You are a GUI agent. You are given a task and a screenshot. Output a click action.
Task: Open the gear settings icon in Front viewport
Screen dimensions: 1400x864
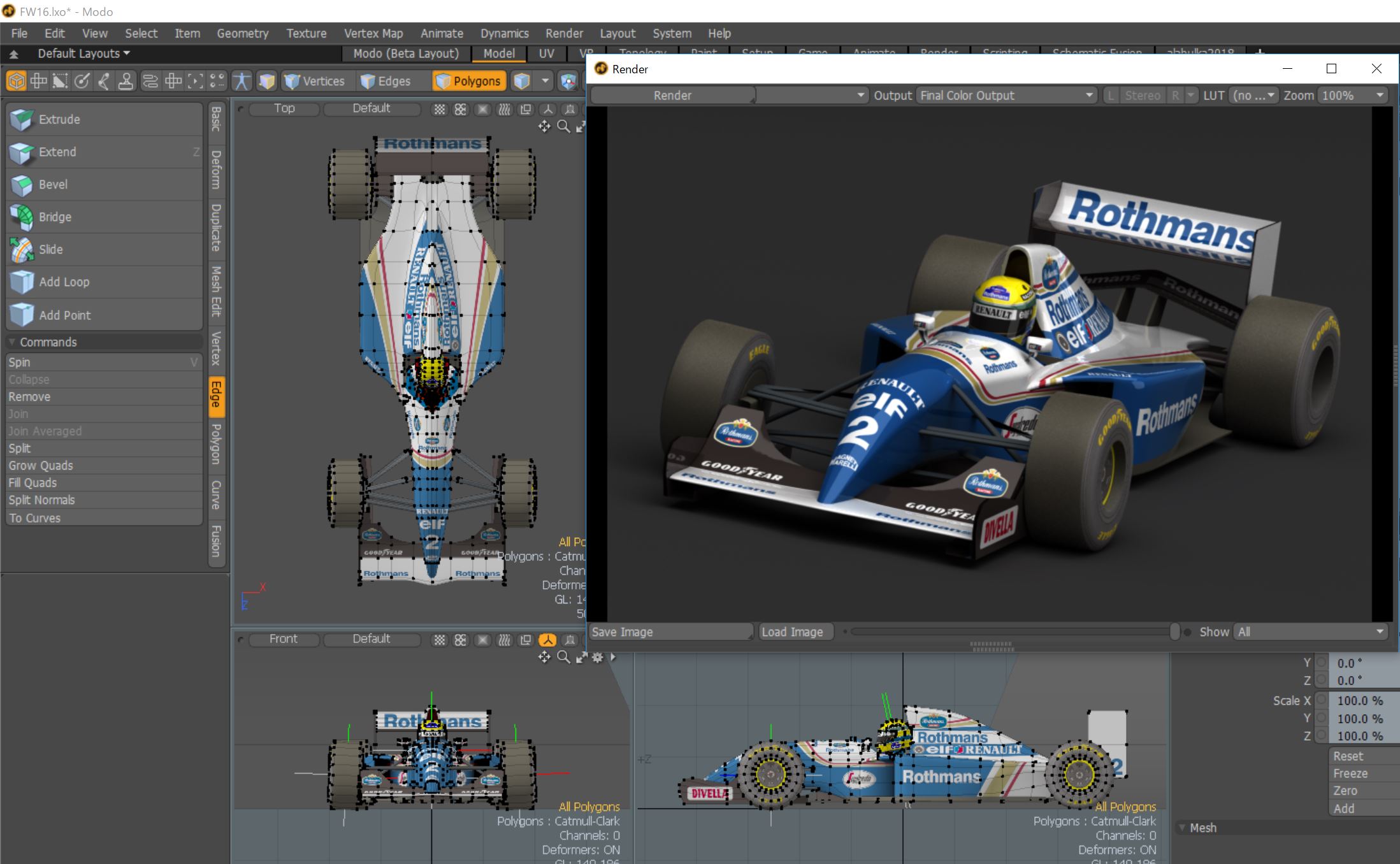coord(598,657)
